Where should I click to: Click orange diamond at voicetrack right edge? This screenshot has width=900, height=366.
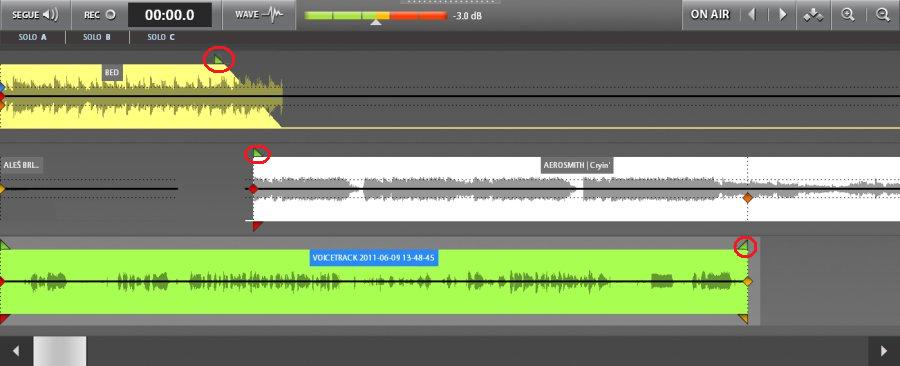pyautogui.click(x=747, y=282)
